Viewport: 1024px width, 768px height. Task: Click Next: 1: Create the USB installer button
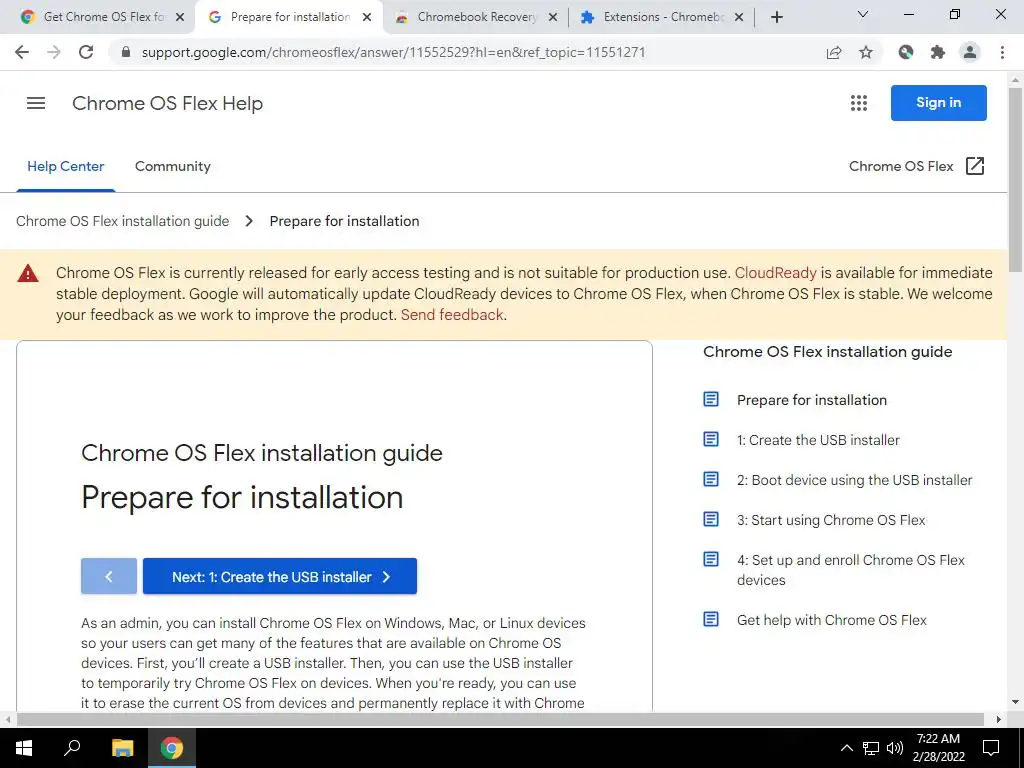280,576
